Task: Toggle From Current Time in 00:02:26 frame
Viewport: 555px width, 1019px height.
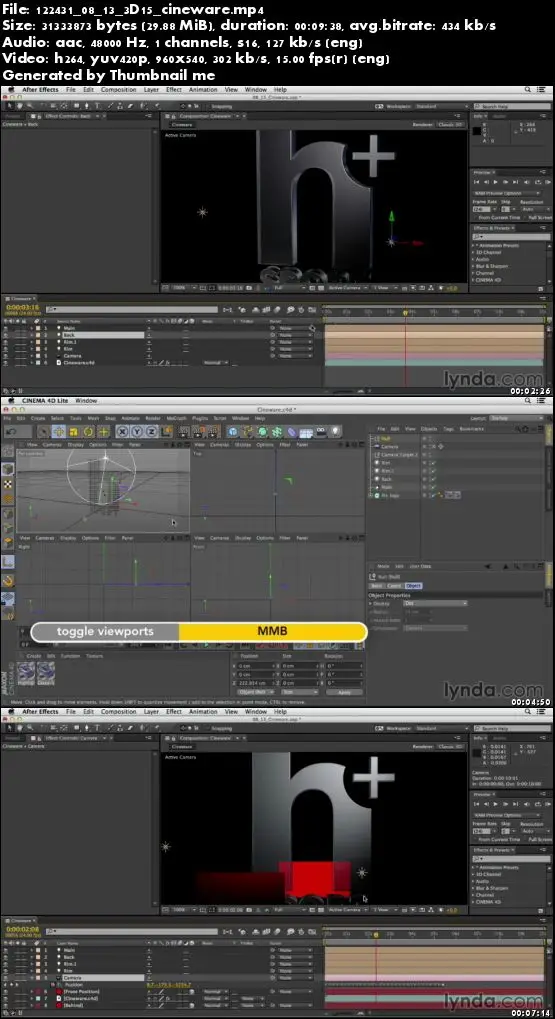Action: pos(474,218)
